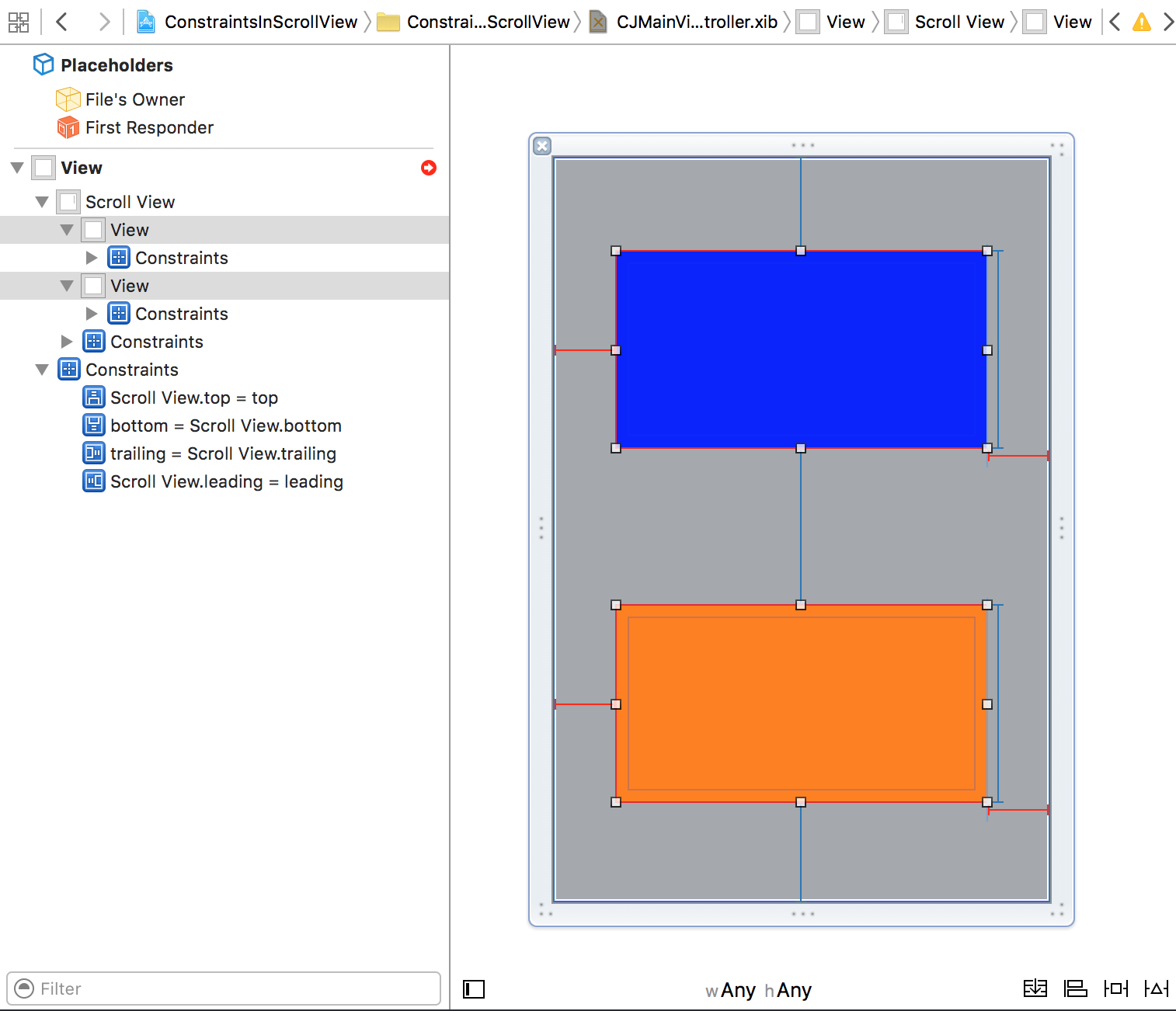Click the yellow warning issue icon
Image resolution: width=1176 pixels, height=1011 pixels.
tap(1141, 22)
